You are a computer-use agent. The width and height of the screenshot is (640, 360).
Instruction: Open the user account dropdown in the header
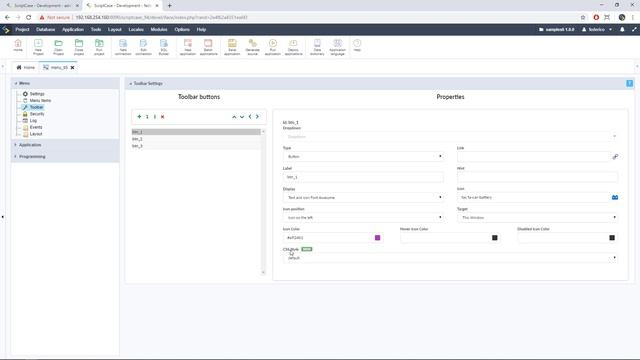click(596, 29)
